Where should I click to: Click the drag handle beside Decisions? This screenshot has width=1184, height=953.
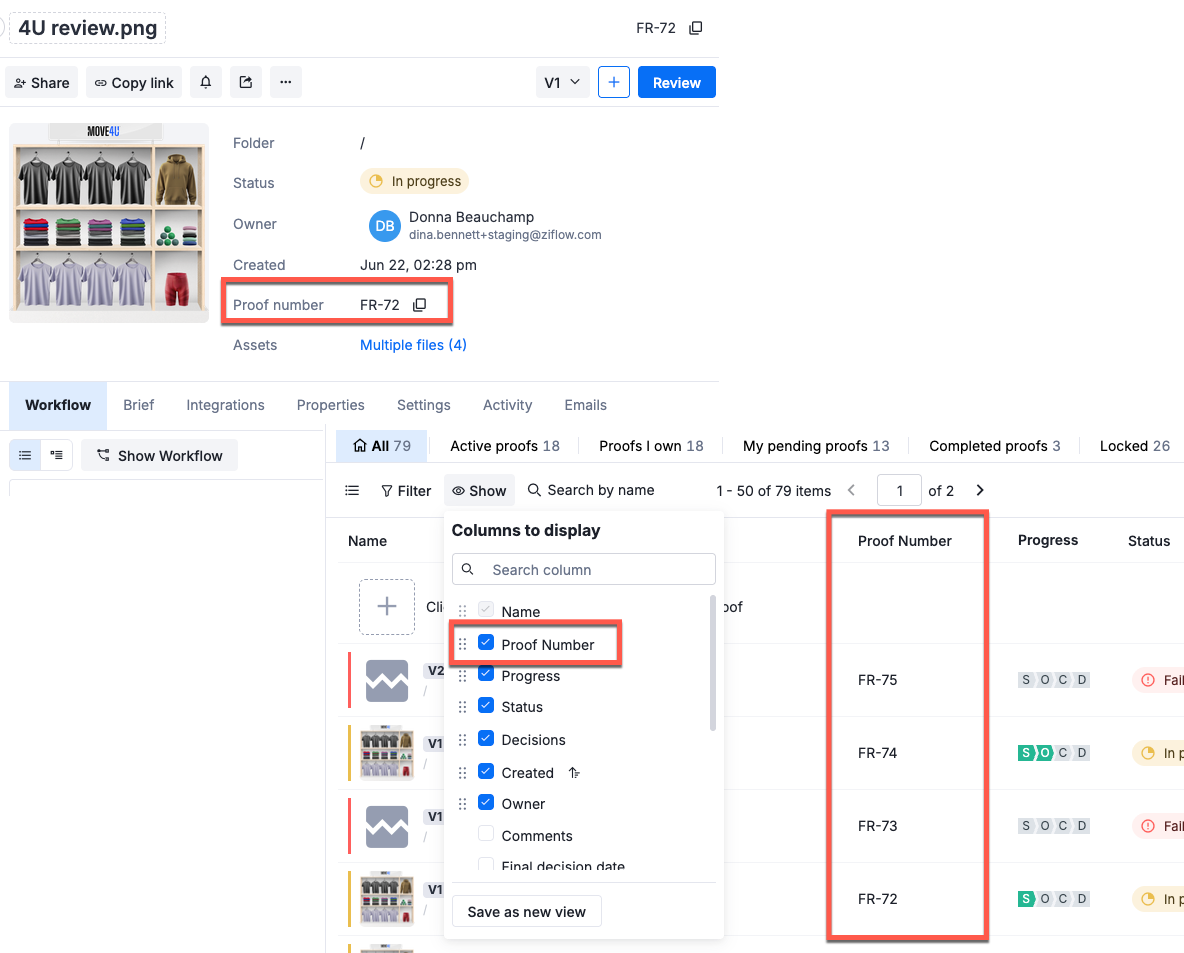click(x=463, y=740)
